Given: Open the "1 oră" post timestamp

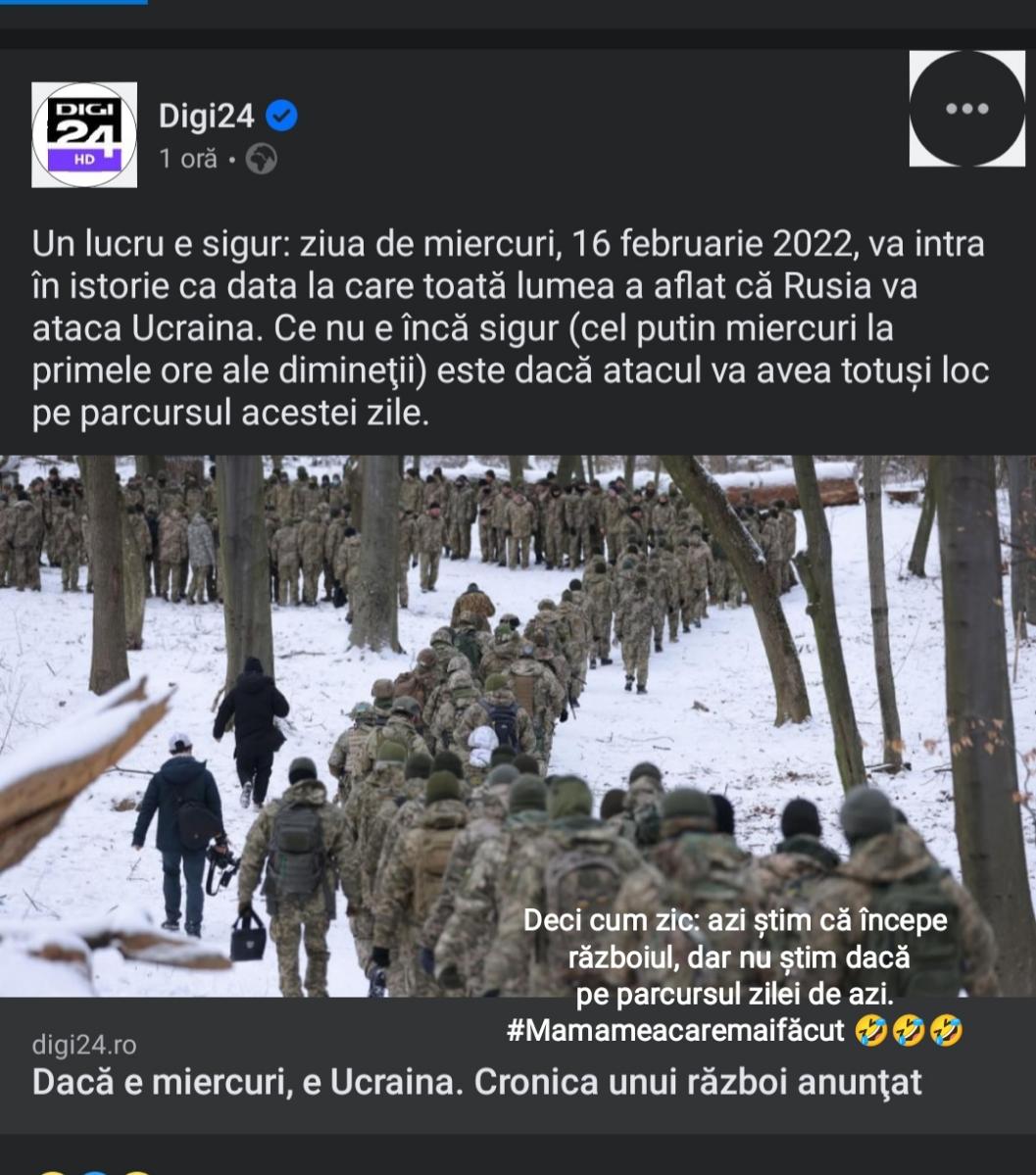Looking at the screenshot, I should pos(187,159).
